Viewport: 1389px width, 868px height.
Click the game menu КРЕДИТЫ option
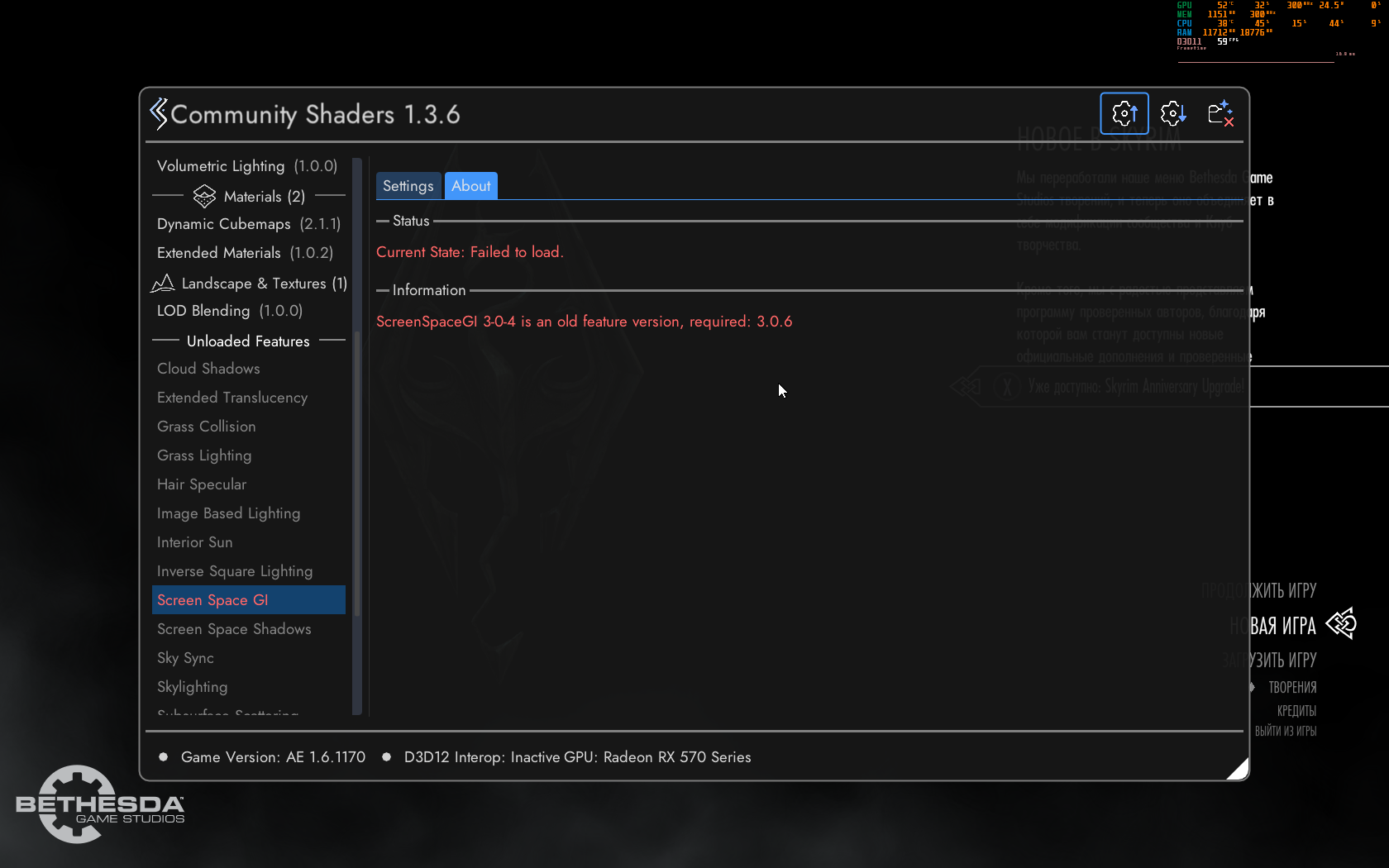coord(1296,711)
